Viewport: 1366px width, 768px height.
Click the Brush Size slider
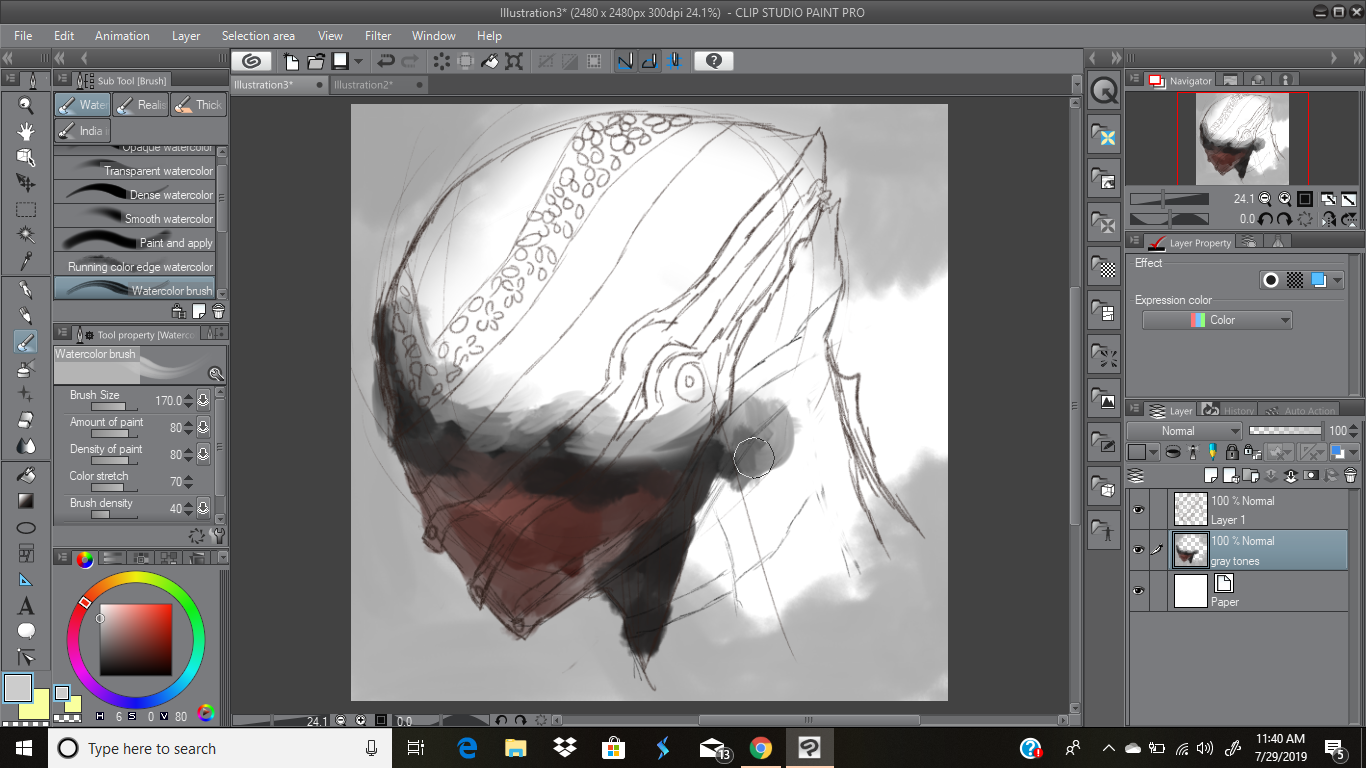115,407
